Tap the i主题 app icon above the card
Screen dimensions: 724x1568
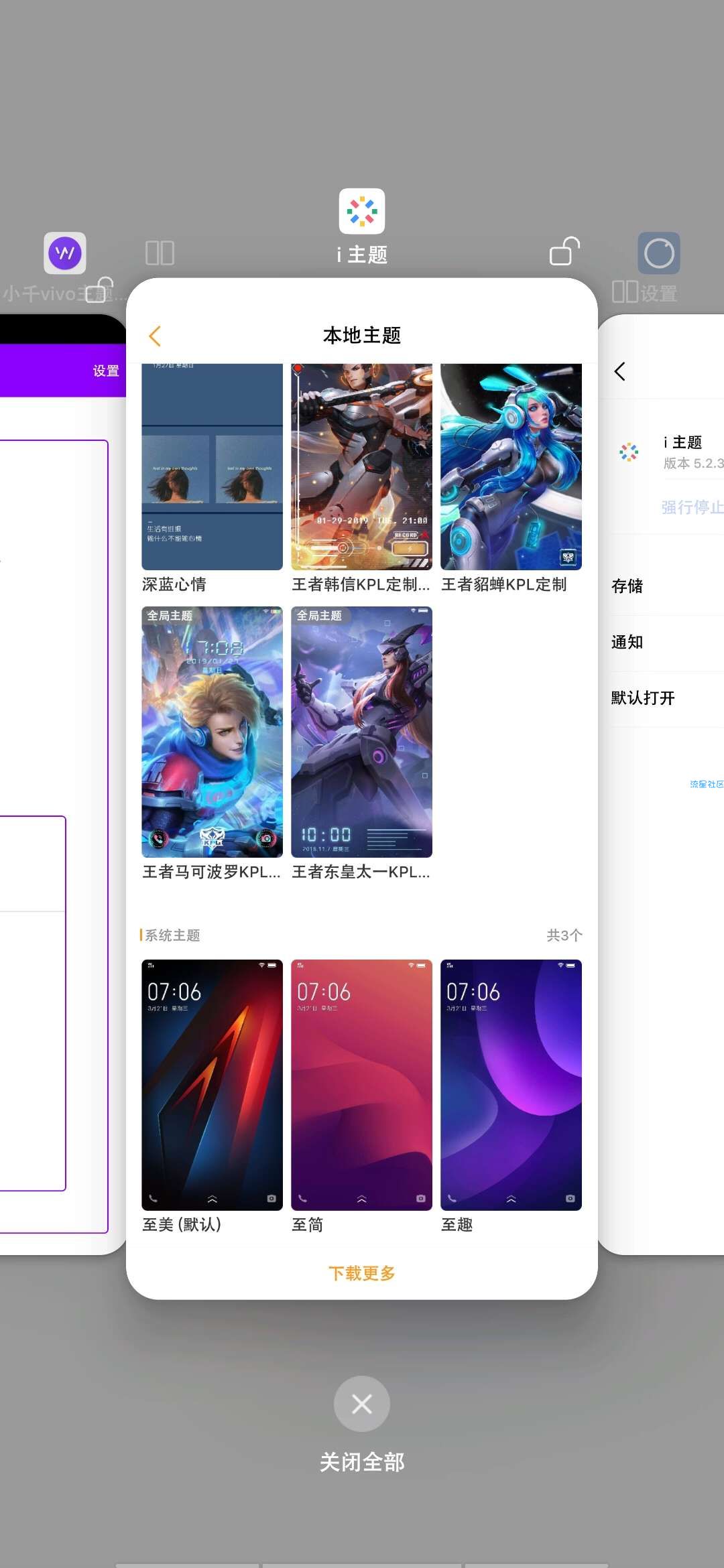tap(362, 211)
